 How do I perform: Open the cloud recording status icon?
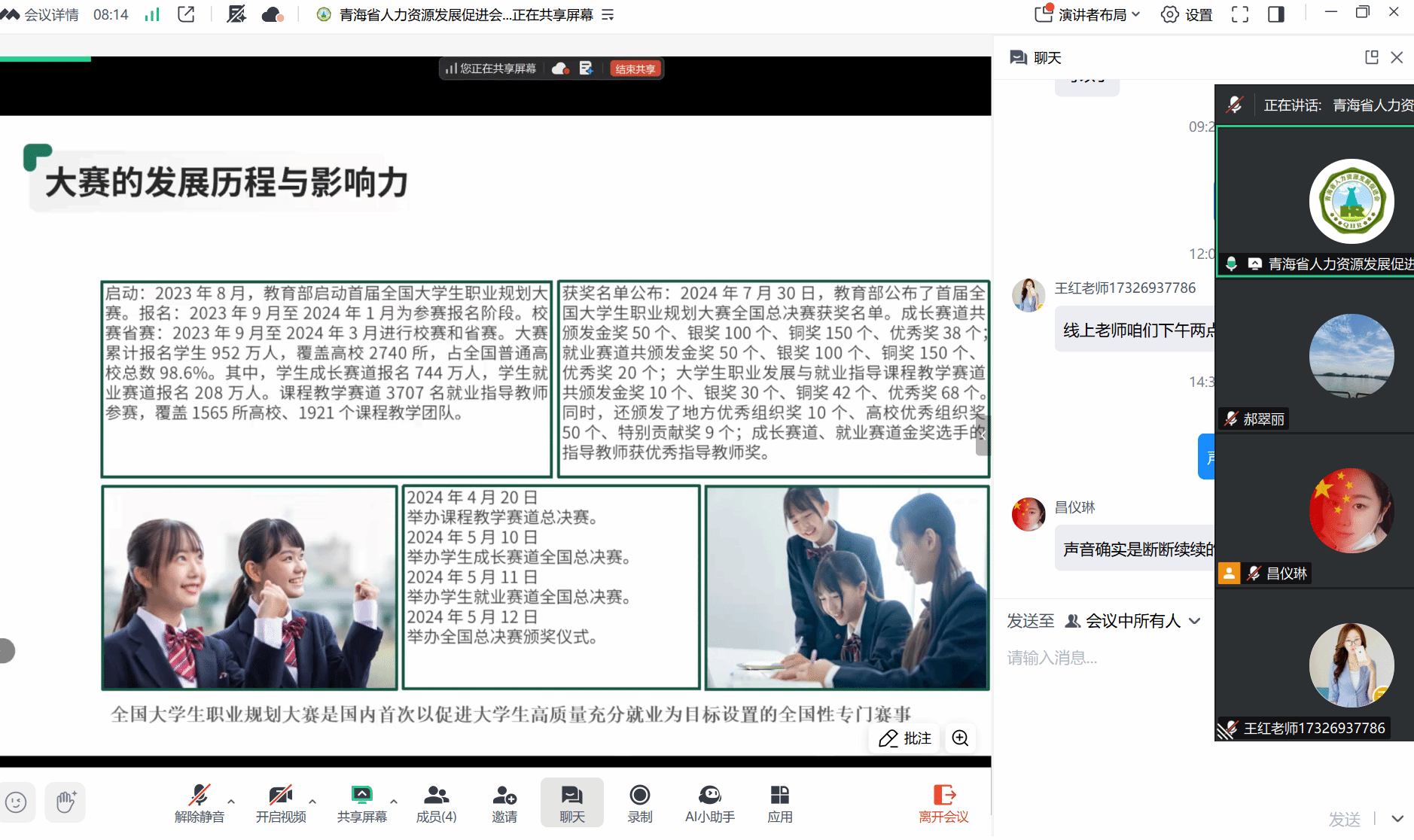273,14
